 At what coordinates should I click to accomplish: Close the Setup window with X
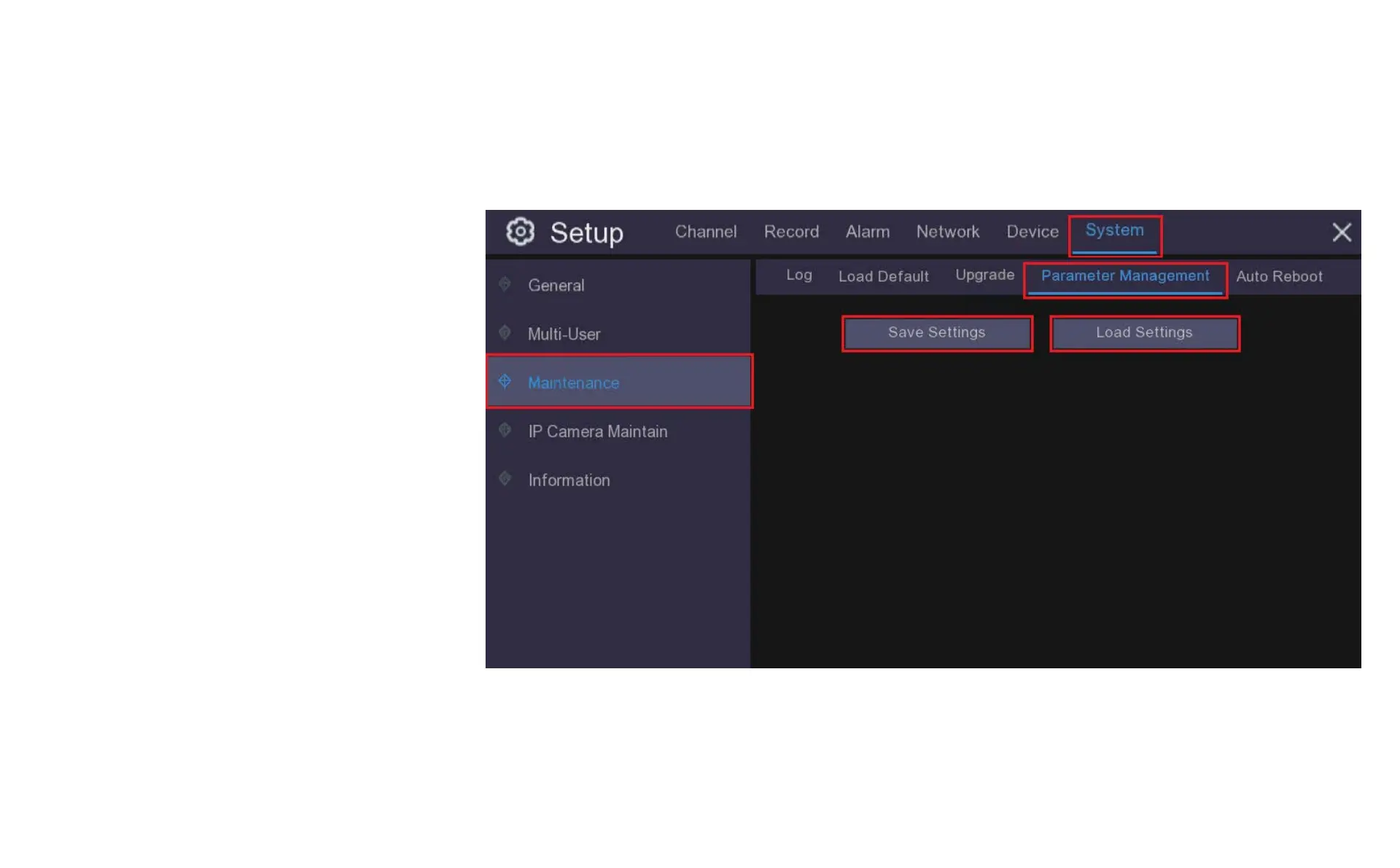coord(1341,232)
